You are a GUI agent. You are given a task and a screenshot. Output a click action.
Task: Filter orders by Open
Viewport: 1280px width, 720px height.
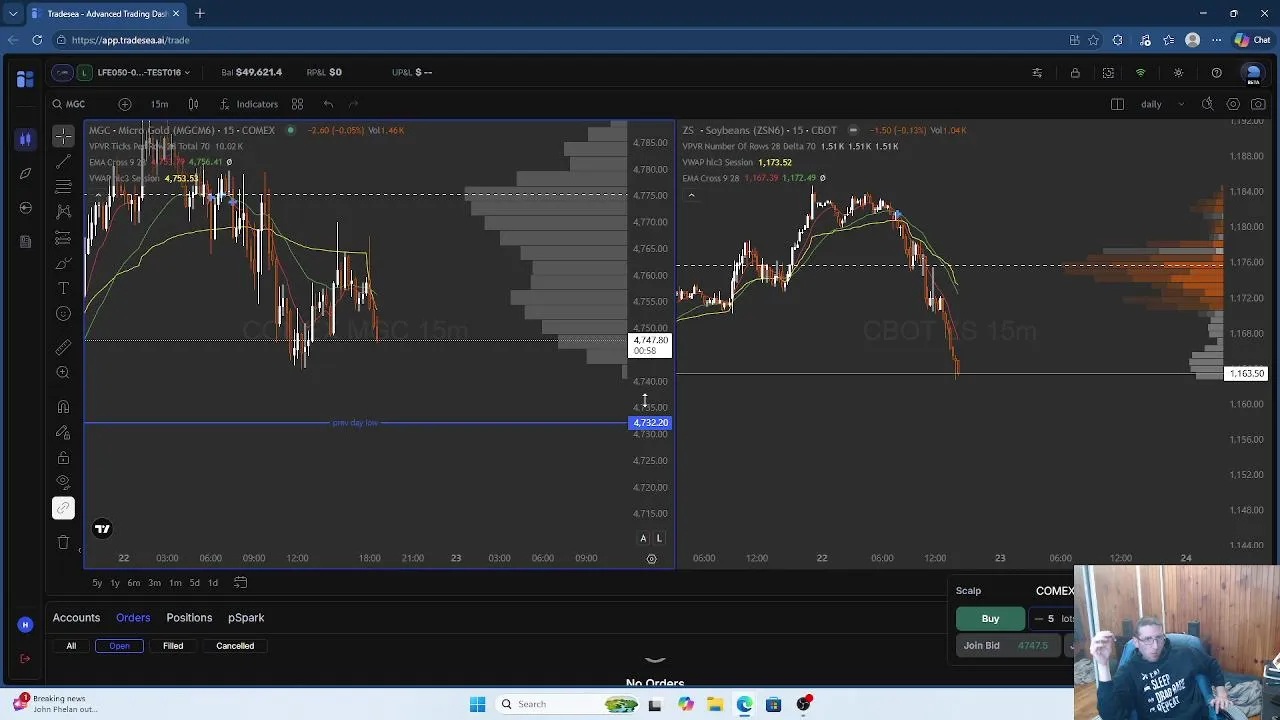[119, 646]
